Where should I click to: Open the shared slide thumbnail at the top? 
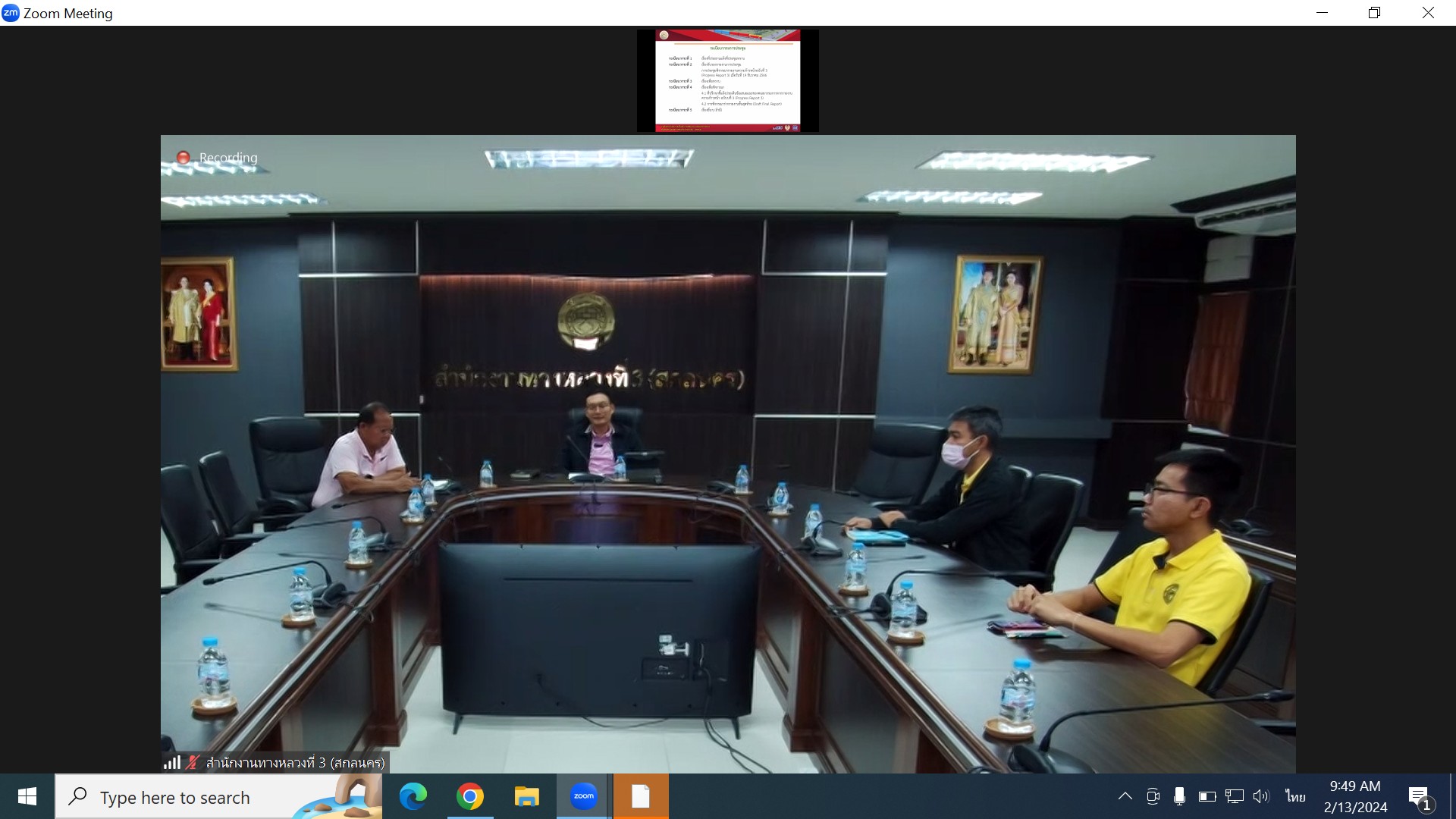click(x=727, y=80)
